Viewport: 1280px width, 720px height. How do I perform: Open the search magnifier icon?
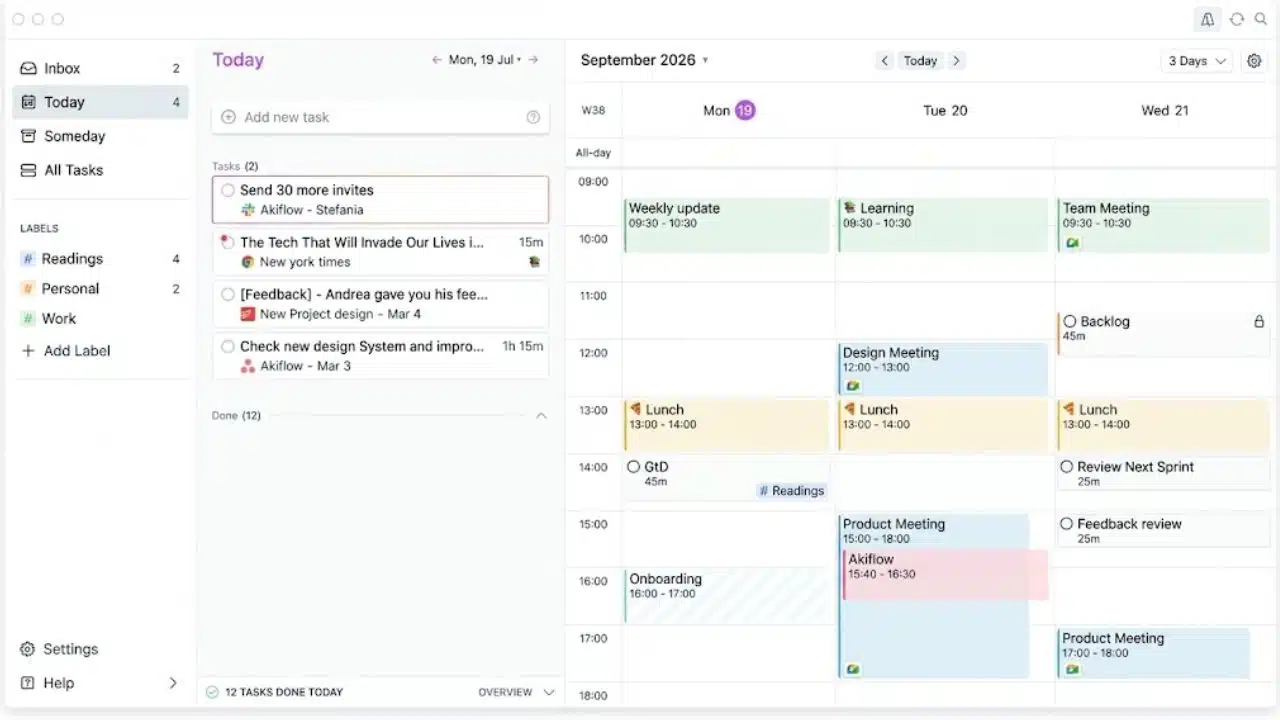1261,19
